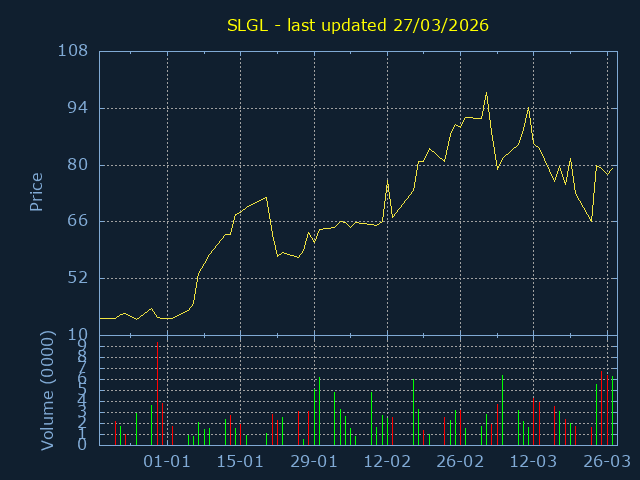The height and width of the screenshot is (480, 640).
Task: Click the 94 price axis value
Action: click(x=78, y=108)
